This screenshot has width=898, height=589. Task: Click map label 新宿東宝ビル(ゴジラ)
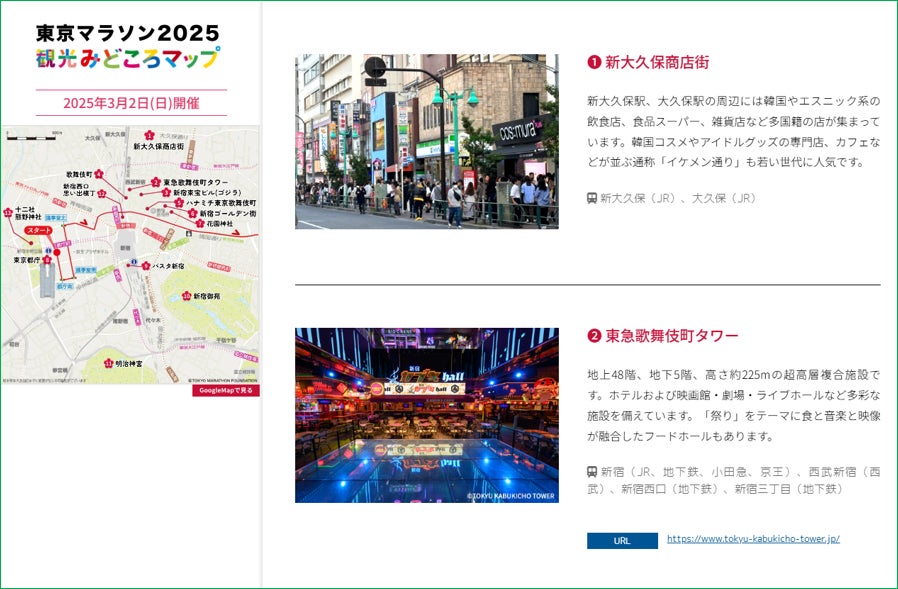tap(207, 193)
